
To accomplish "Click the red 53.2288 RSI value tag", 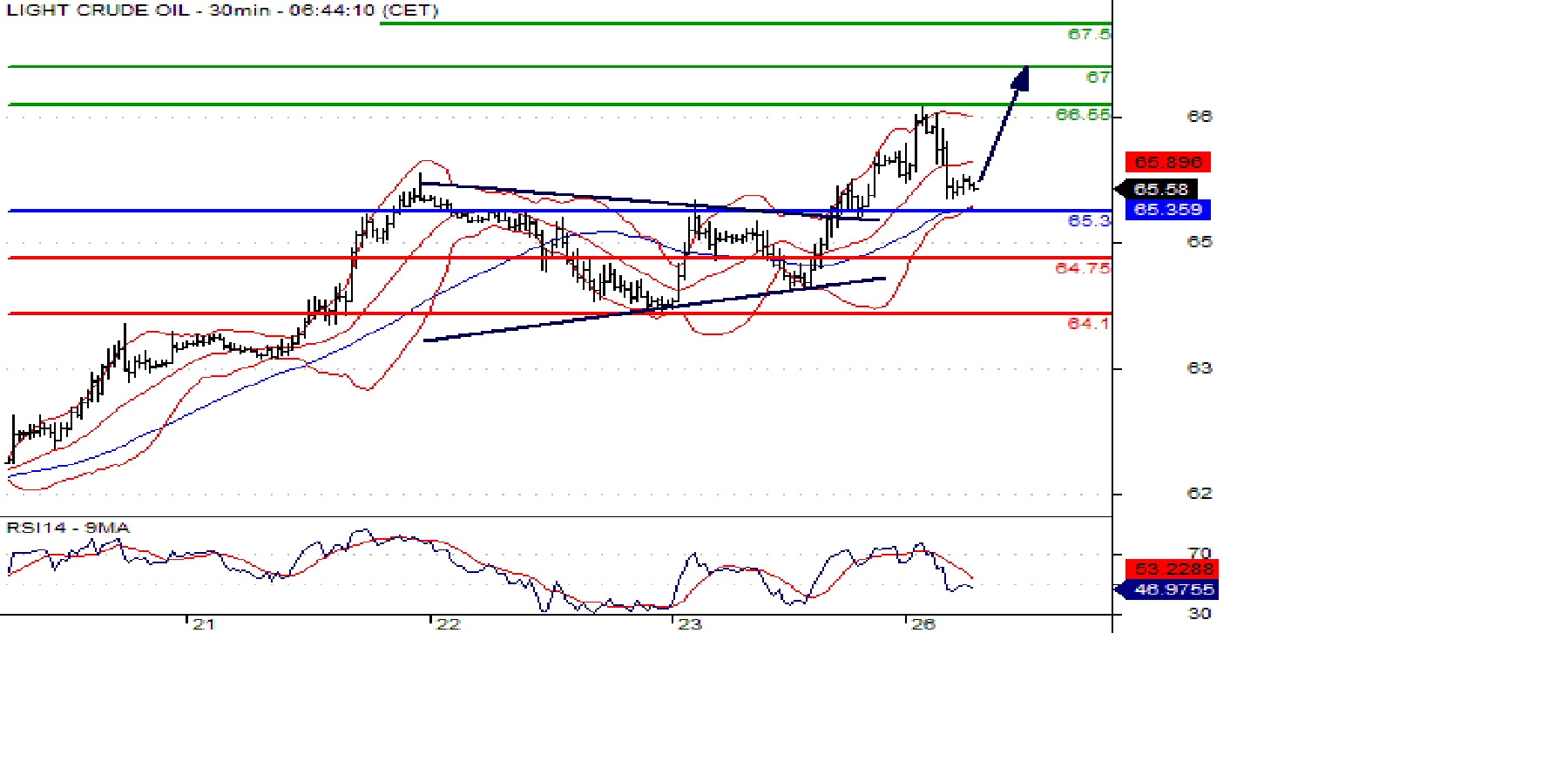I will click(1173, 569).
